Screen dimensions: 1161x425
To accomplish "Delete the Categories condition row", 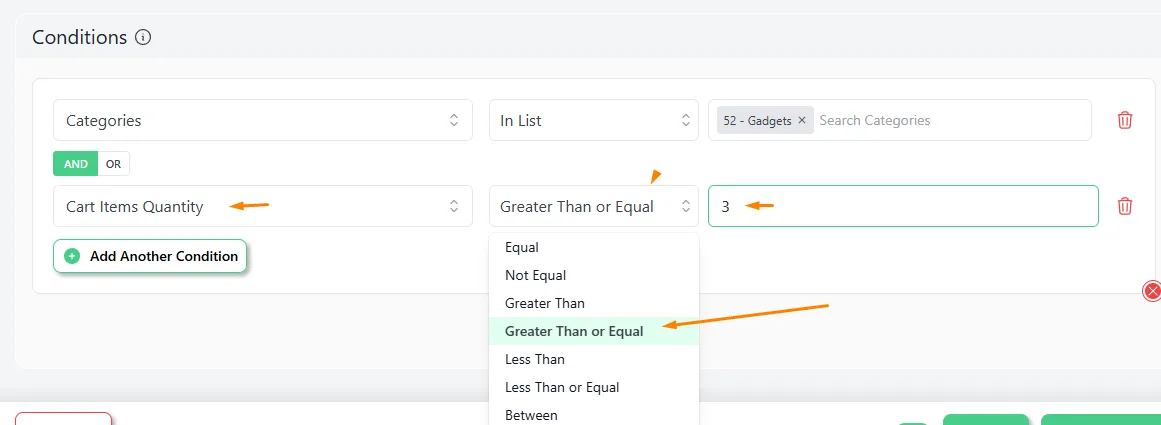I will (x=1125, y=120).
